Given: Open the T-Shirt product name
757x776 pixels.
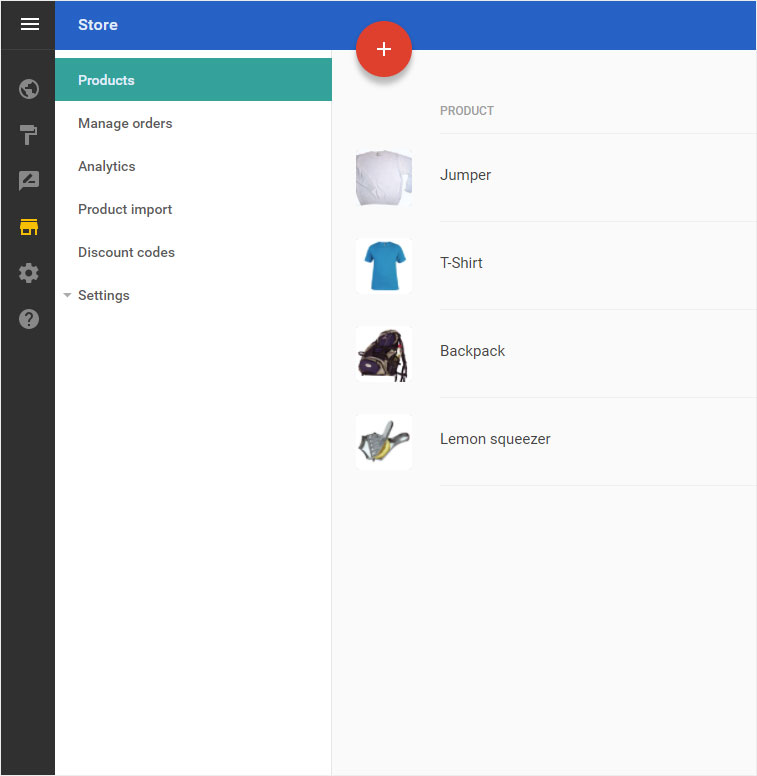Looking at the screenshot, I should (x=461, y=263).
